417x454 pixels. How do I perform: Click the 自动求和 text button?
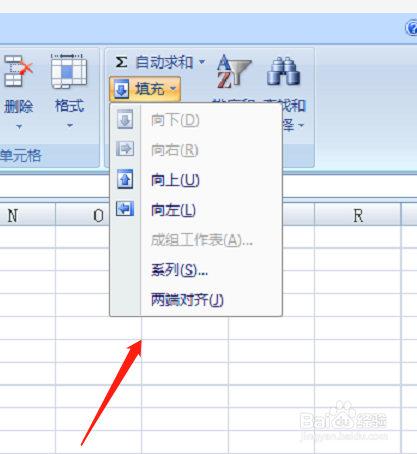coord(164,62)
